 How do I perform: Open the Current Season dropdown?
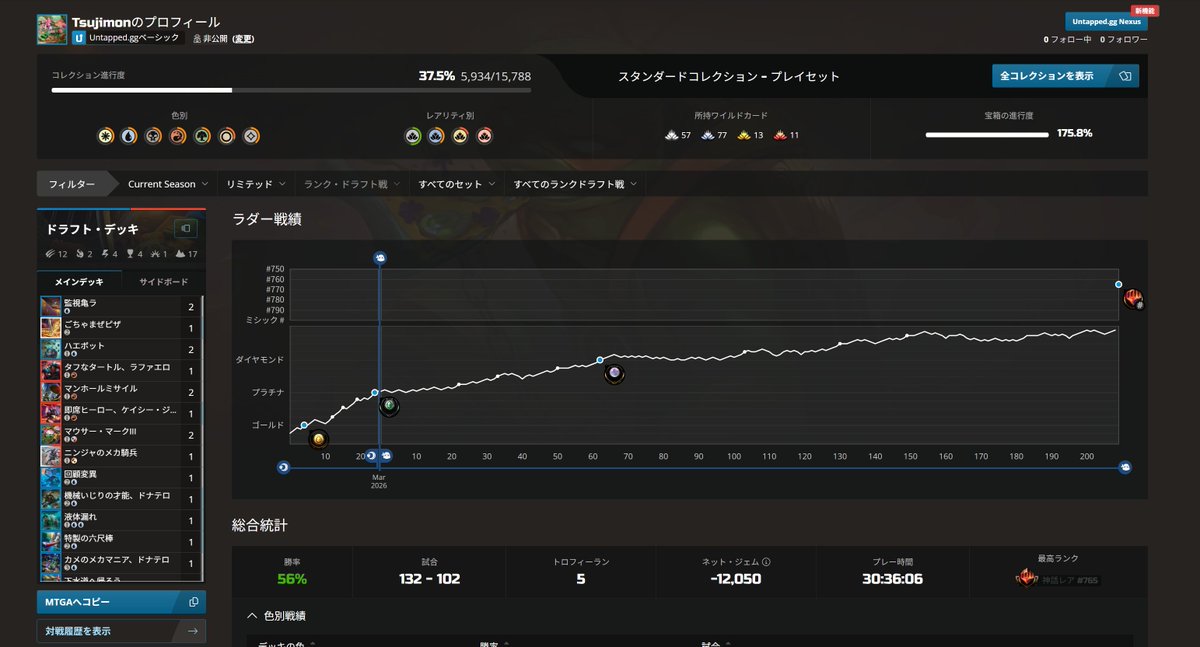coord(167,184)
